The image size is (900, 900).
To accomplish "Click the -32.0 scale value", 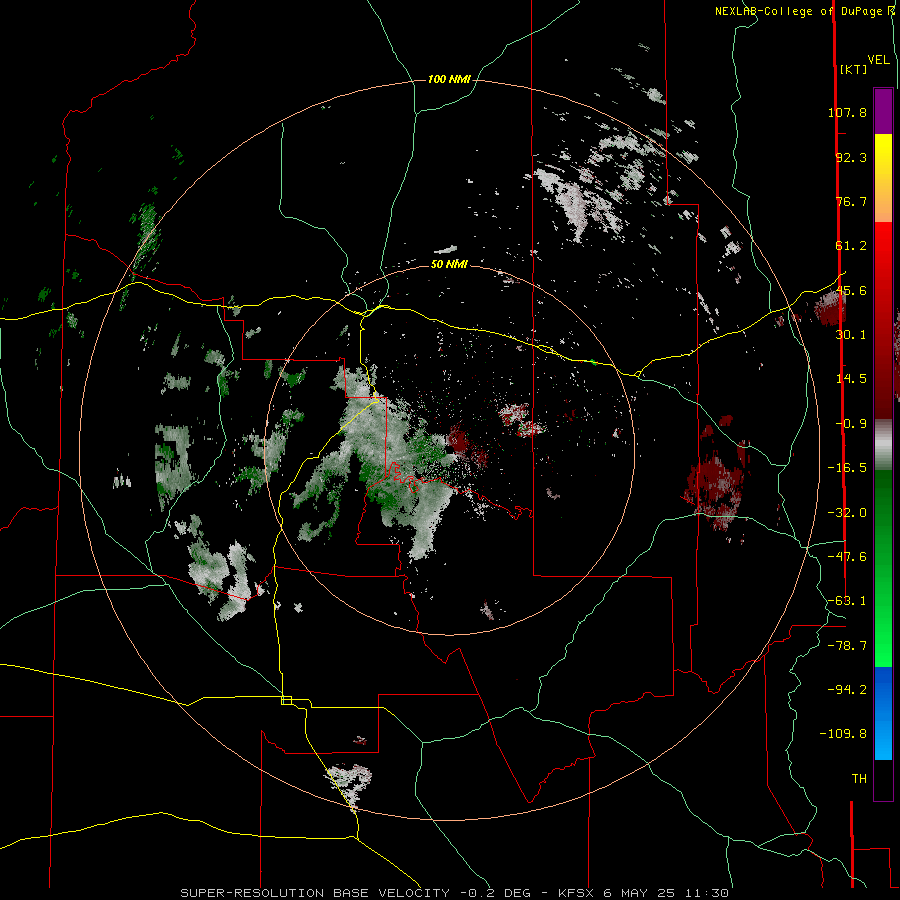I will pos(847,513).
